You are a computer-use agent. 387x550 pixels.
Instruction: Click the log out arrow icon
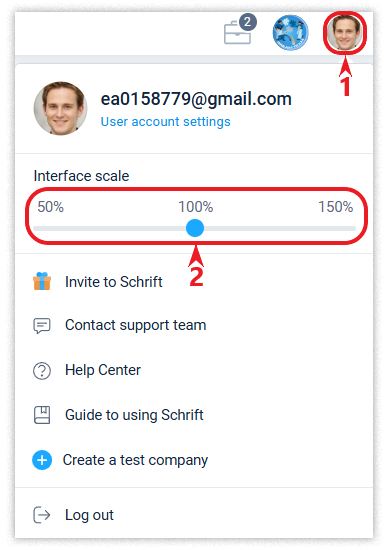point(42,515)
